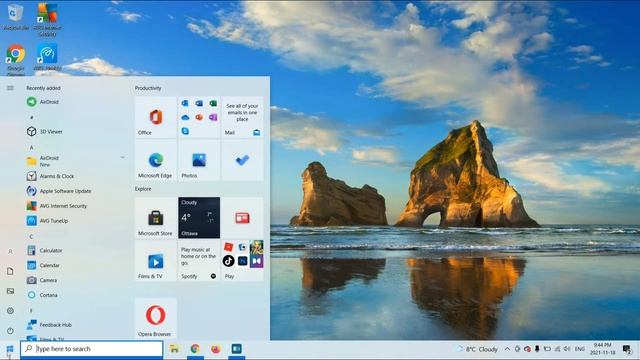Open Outlook icon in Office apps tile

[x=185, y=103]
